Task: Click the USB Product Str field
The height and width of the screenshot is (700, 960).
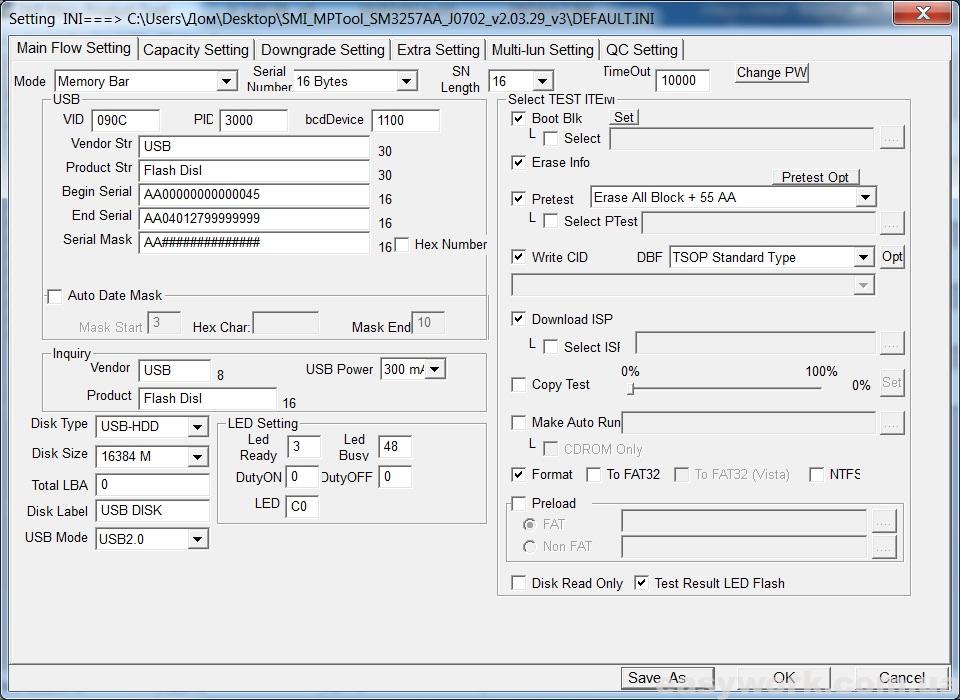Action: point(254,170)
